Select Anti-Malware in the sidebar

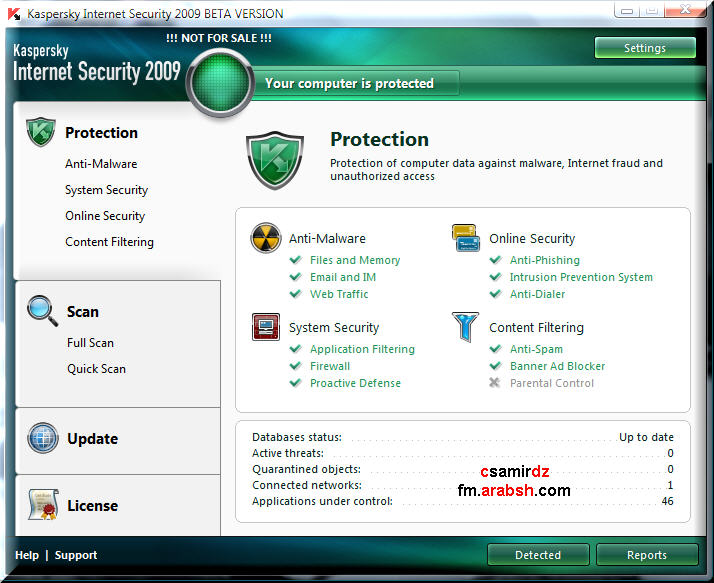101,164
